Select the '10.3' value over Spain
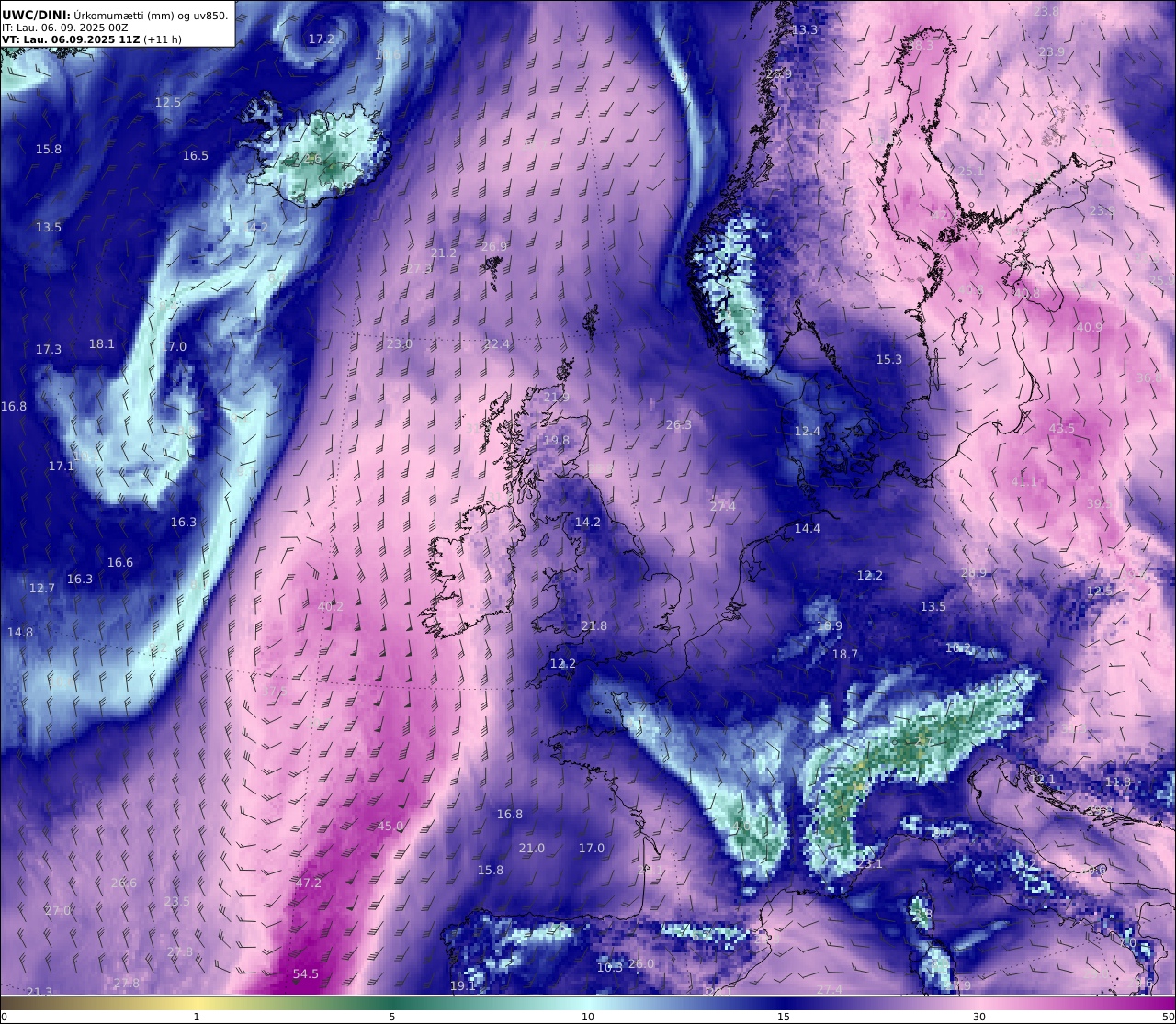 pyautogui.click(x=610, y=968)
